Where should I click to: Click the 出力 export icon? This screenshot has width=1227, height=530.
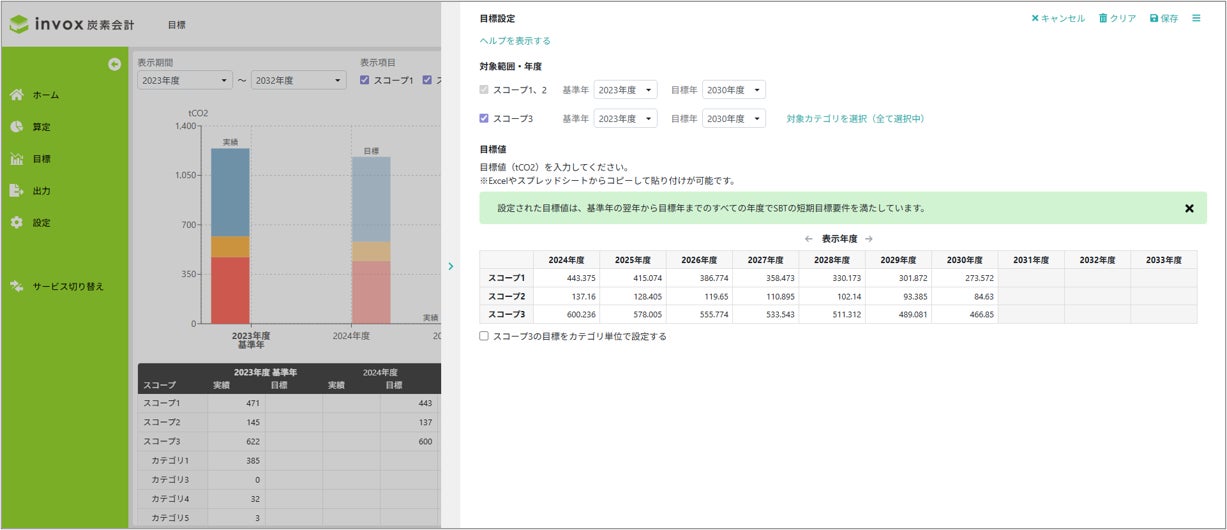click(x=17, y=191)
